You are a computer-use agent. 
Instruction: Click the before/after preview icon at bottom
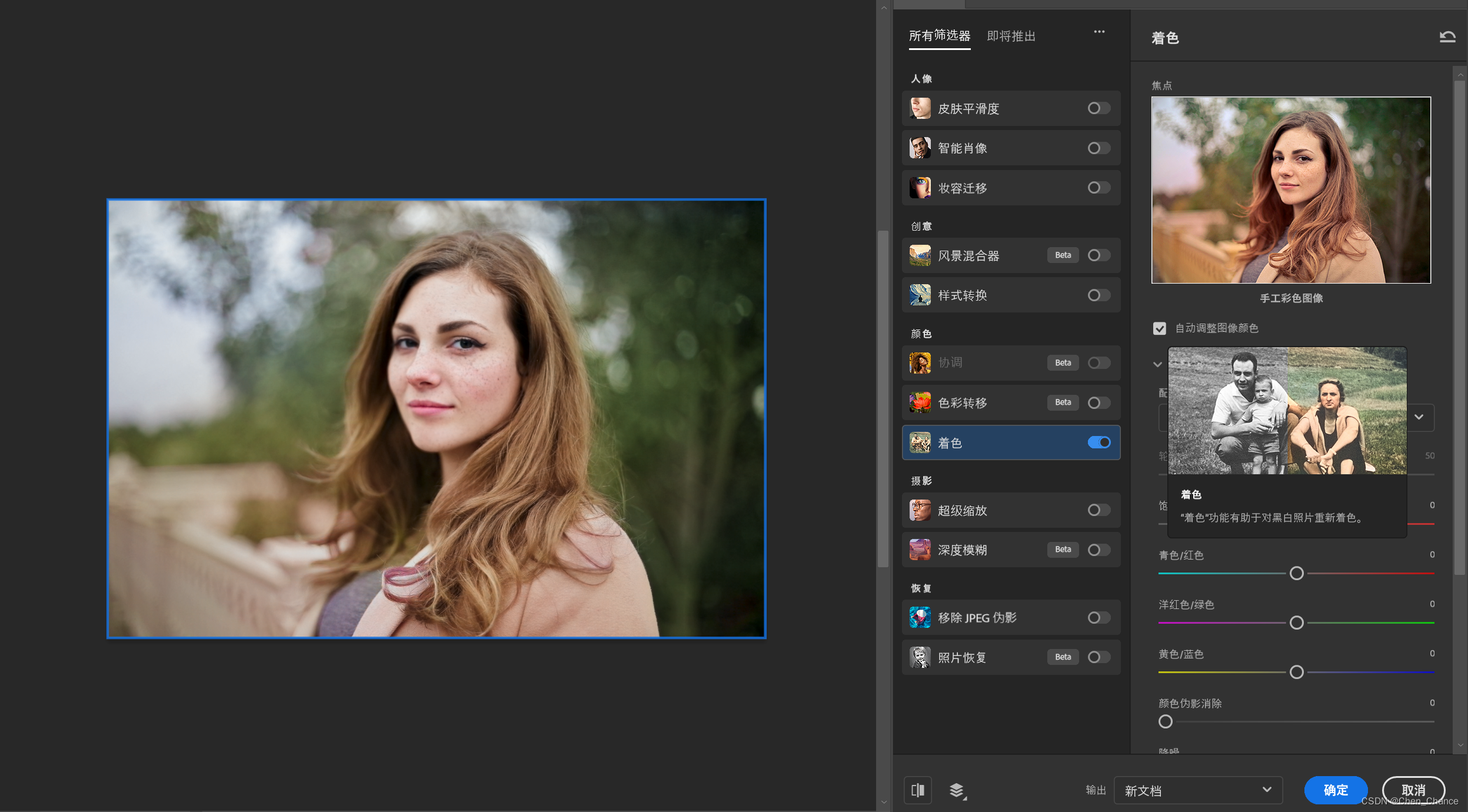click(x=917, y=790)
